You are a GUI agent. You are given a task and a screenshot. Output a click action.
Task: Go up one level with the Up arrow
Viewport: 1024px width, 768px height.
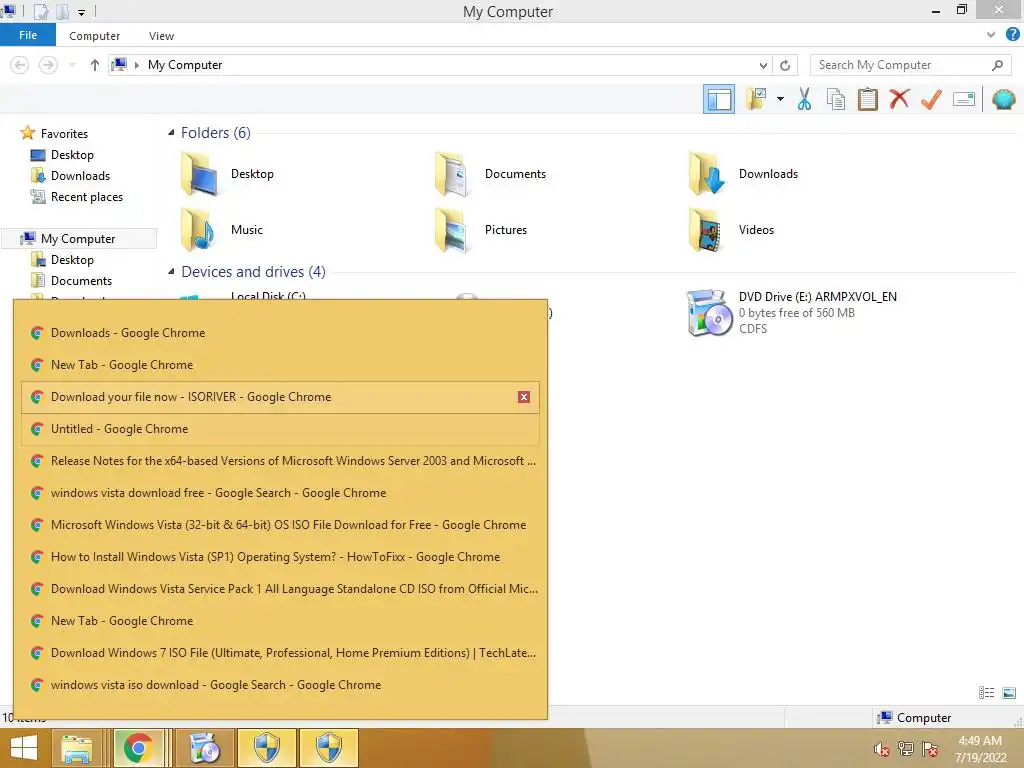point(95,65)
